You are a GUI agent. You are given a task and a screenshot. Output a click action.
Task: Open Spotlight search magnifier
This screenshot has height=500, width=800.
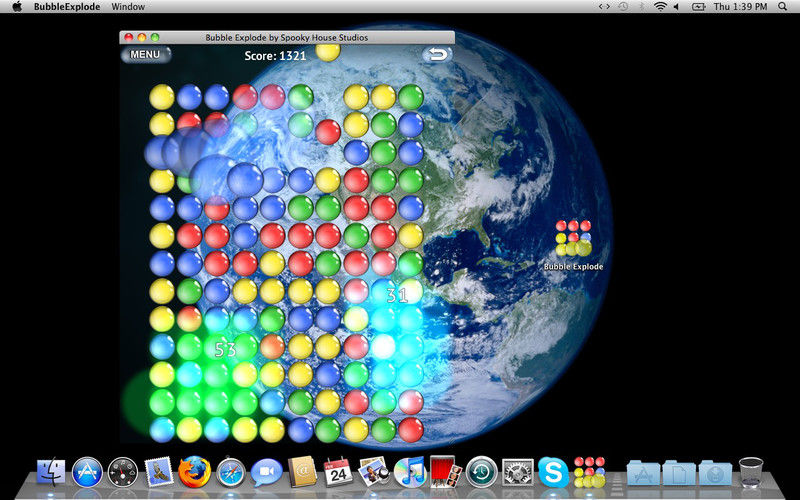pyautogui.click(x=783, y=7)
